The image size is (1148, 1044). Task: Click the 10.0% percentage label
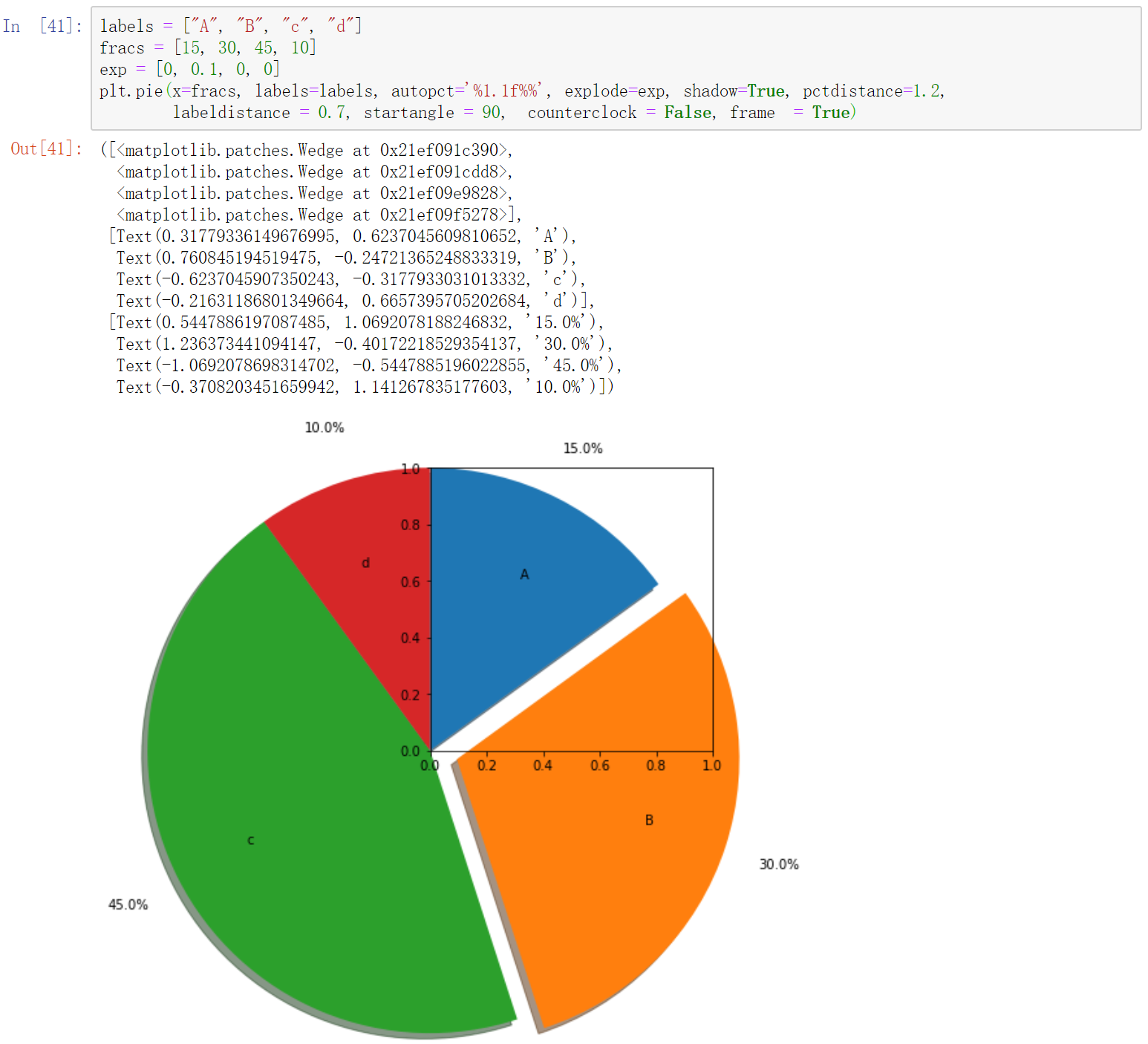click(x=324, y=428)
